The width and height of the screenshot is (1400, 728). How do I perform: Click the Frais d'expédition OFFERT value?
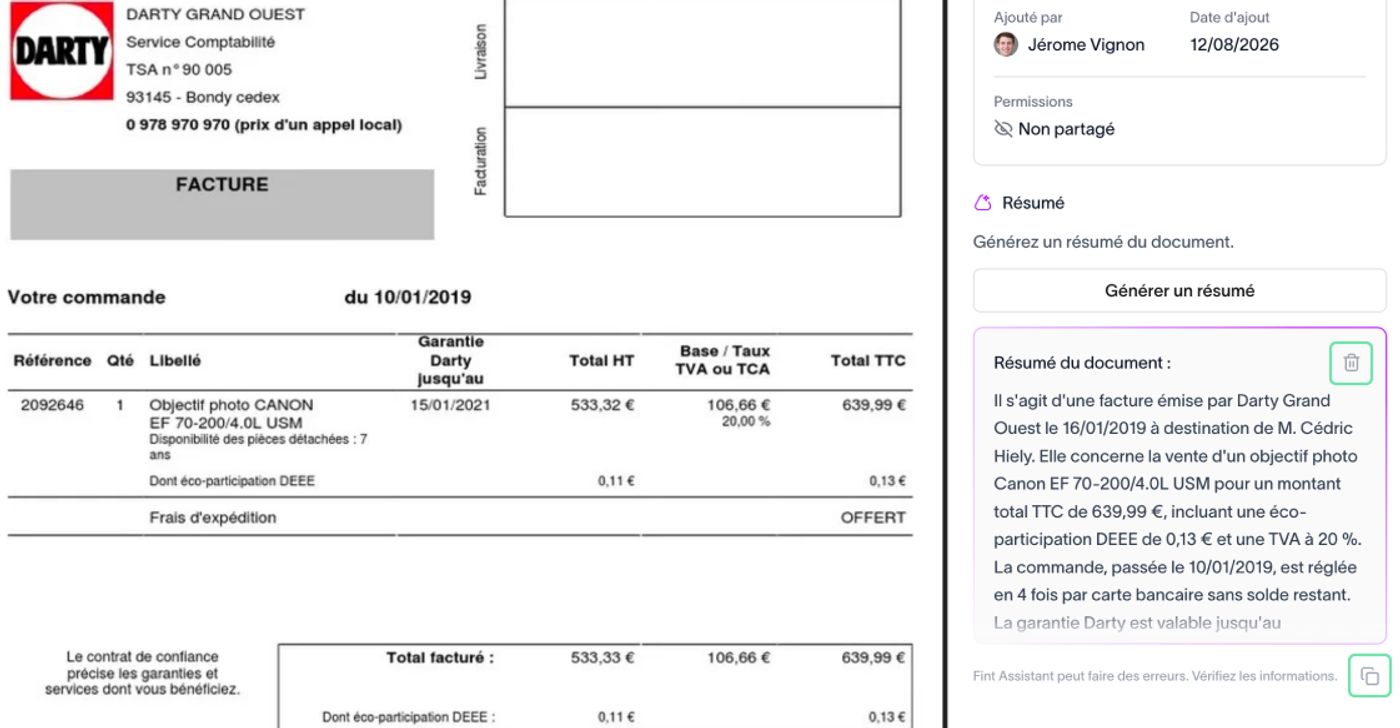pos(873,517)
